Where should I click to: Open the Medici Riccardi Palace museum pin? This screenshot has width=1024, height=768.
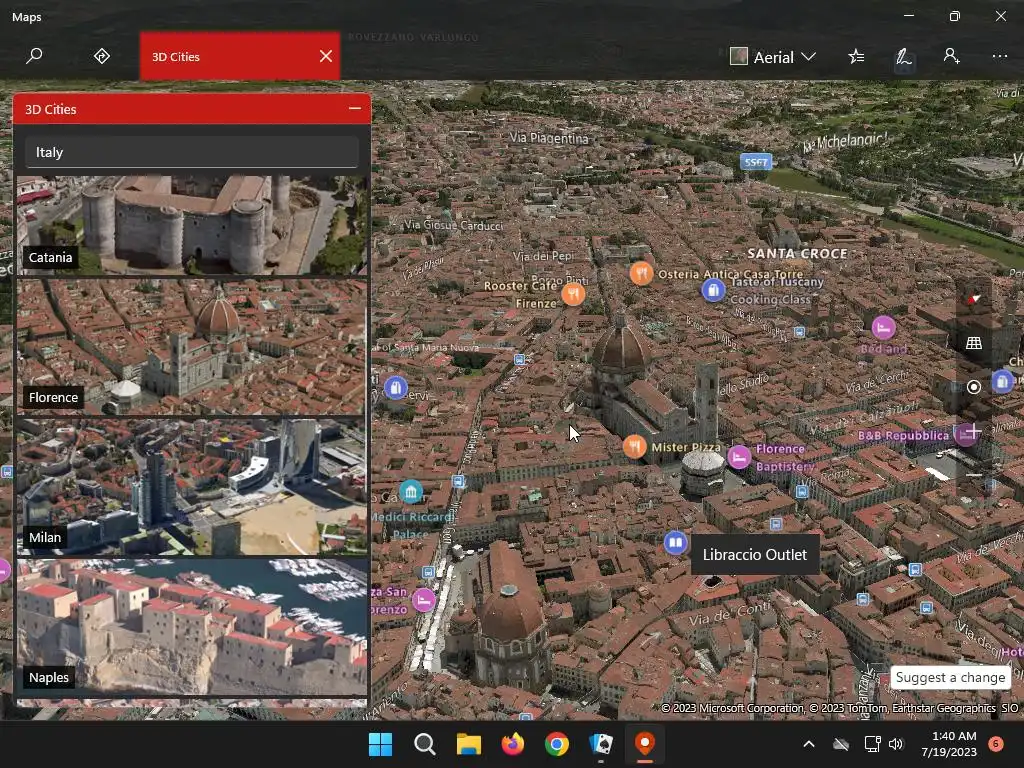tap(411, 491)
